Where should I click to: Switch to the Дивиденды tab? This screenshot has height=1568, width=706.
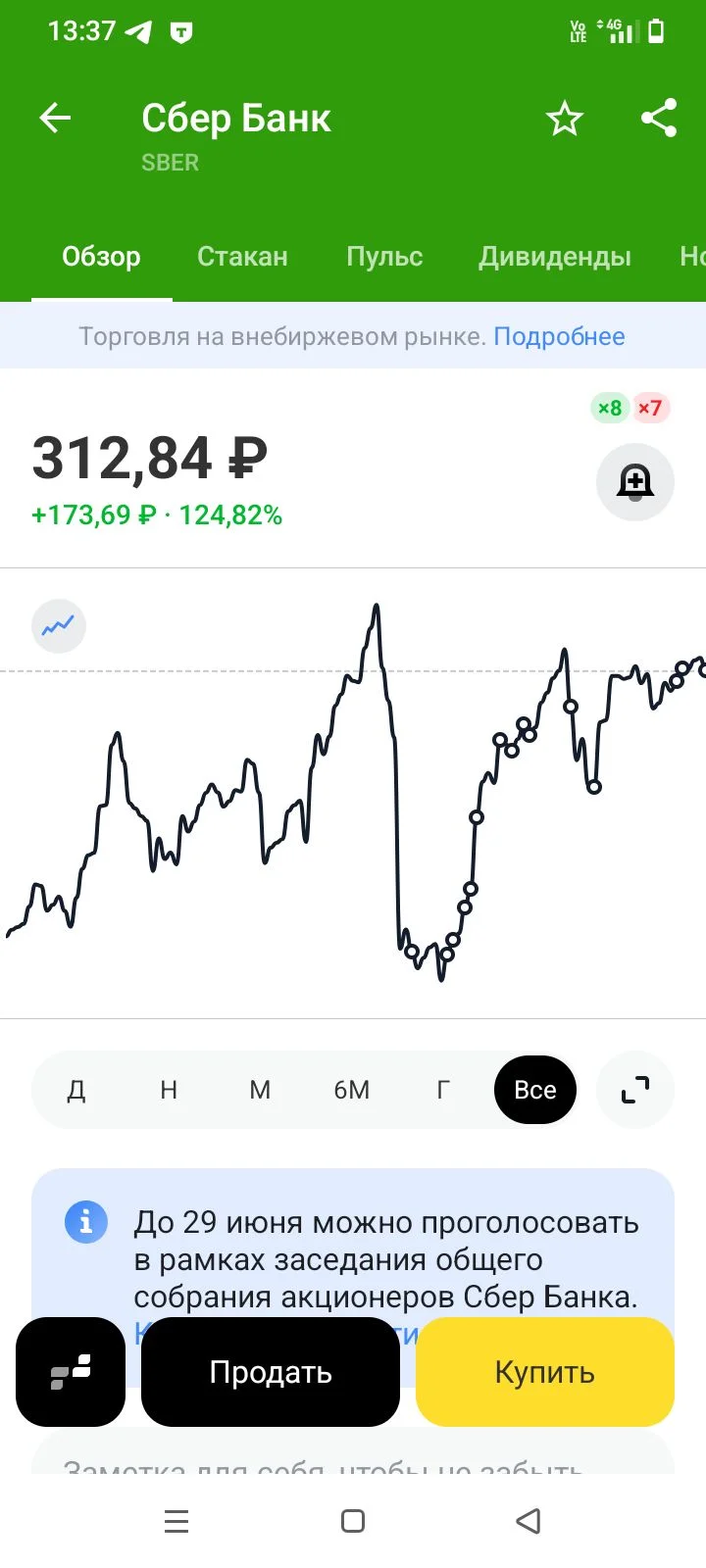[555, 257]
